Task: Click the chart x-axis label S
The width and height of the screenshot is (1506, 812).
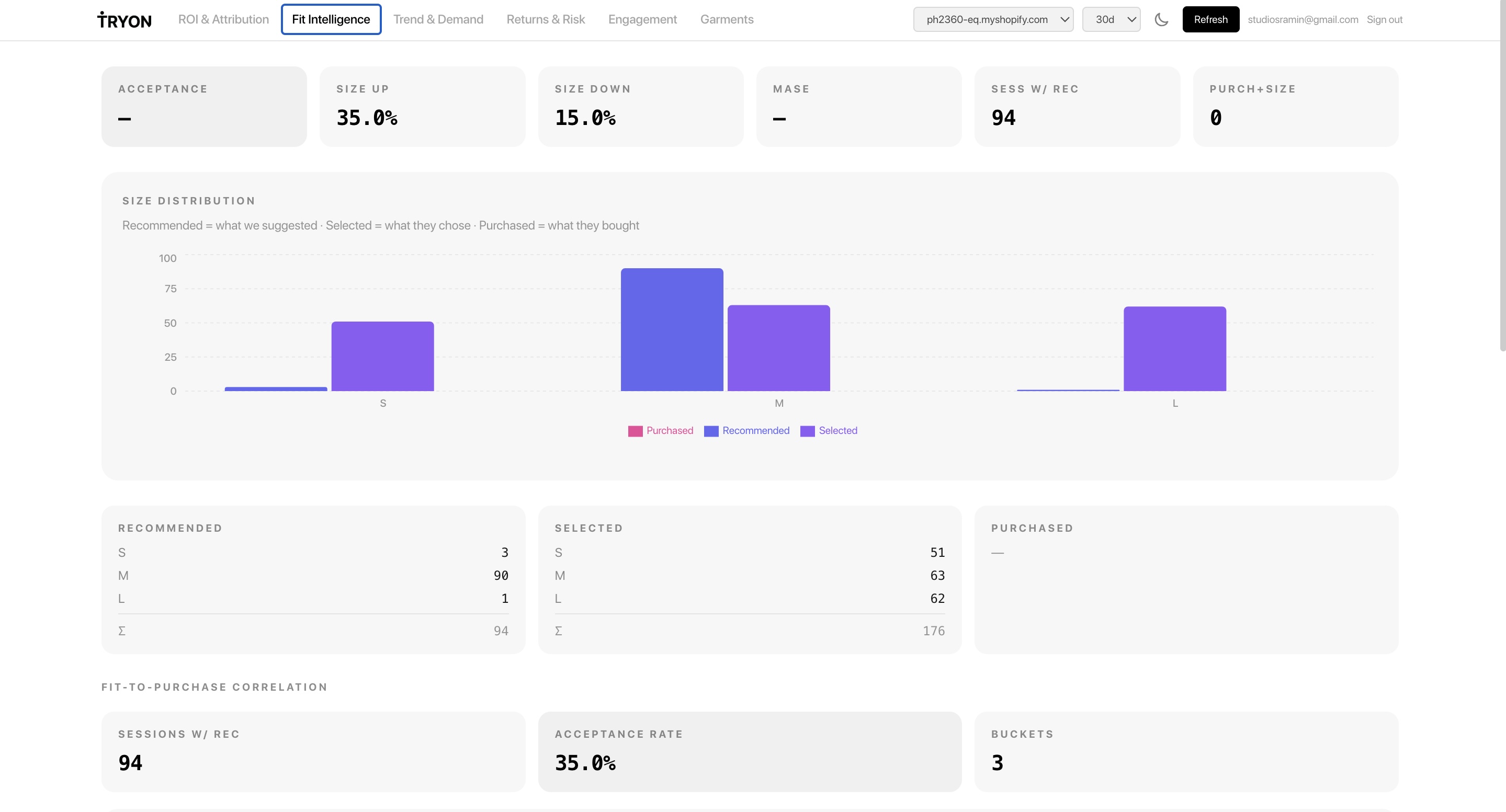Action: coord(383,403)
